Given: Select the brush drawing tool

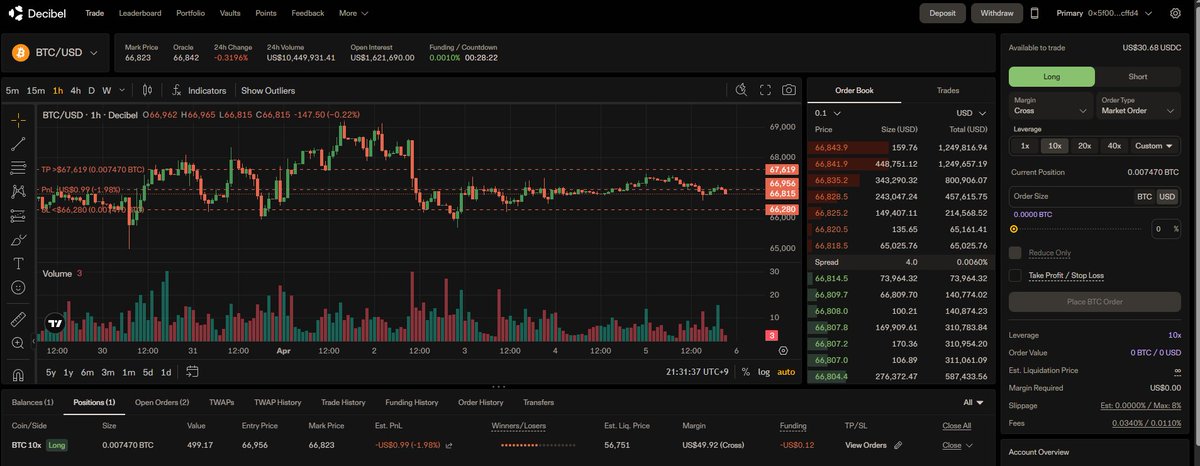Looking at the screenshot, I should click(18, 239).
